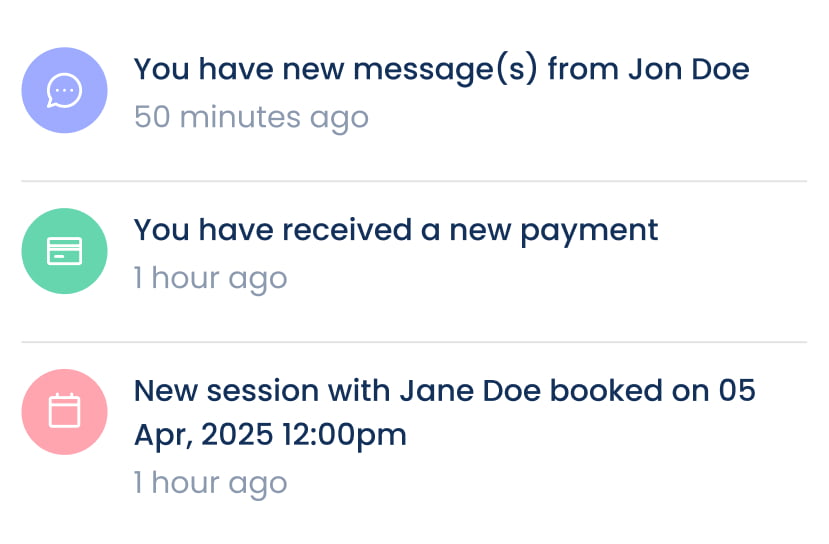Click the pink calendar icon
The width and height of the screenshot is (829, 544).
click(65, 412)
